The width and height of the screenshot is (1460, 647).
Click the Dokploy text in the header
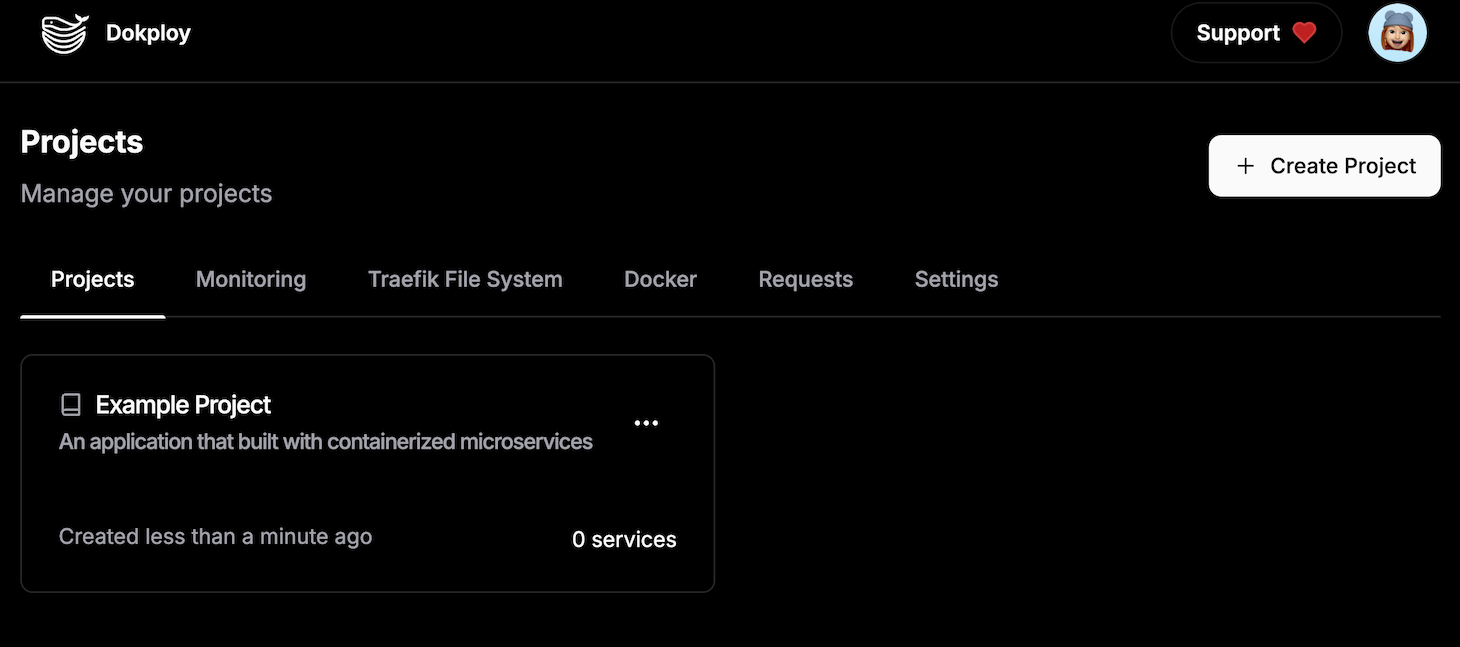pos(148,32)
